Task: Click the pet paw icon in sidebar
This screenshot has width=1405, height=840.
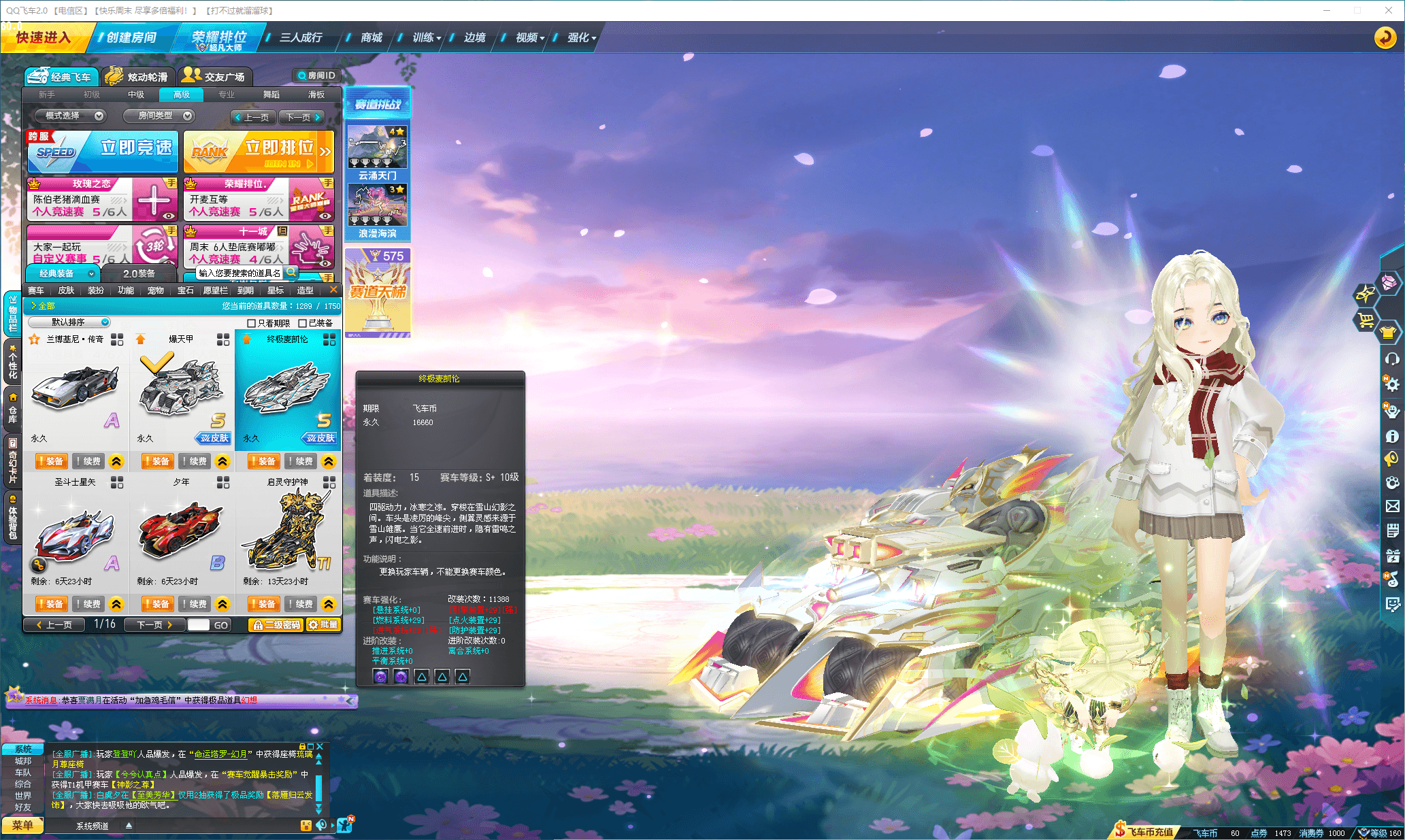Action: click(1392, 482)
